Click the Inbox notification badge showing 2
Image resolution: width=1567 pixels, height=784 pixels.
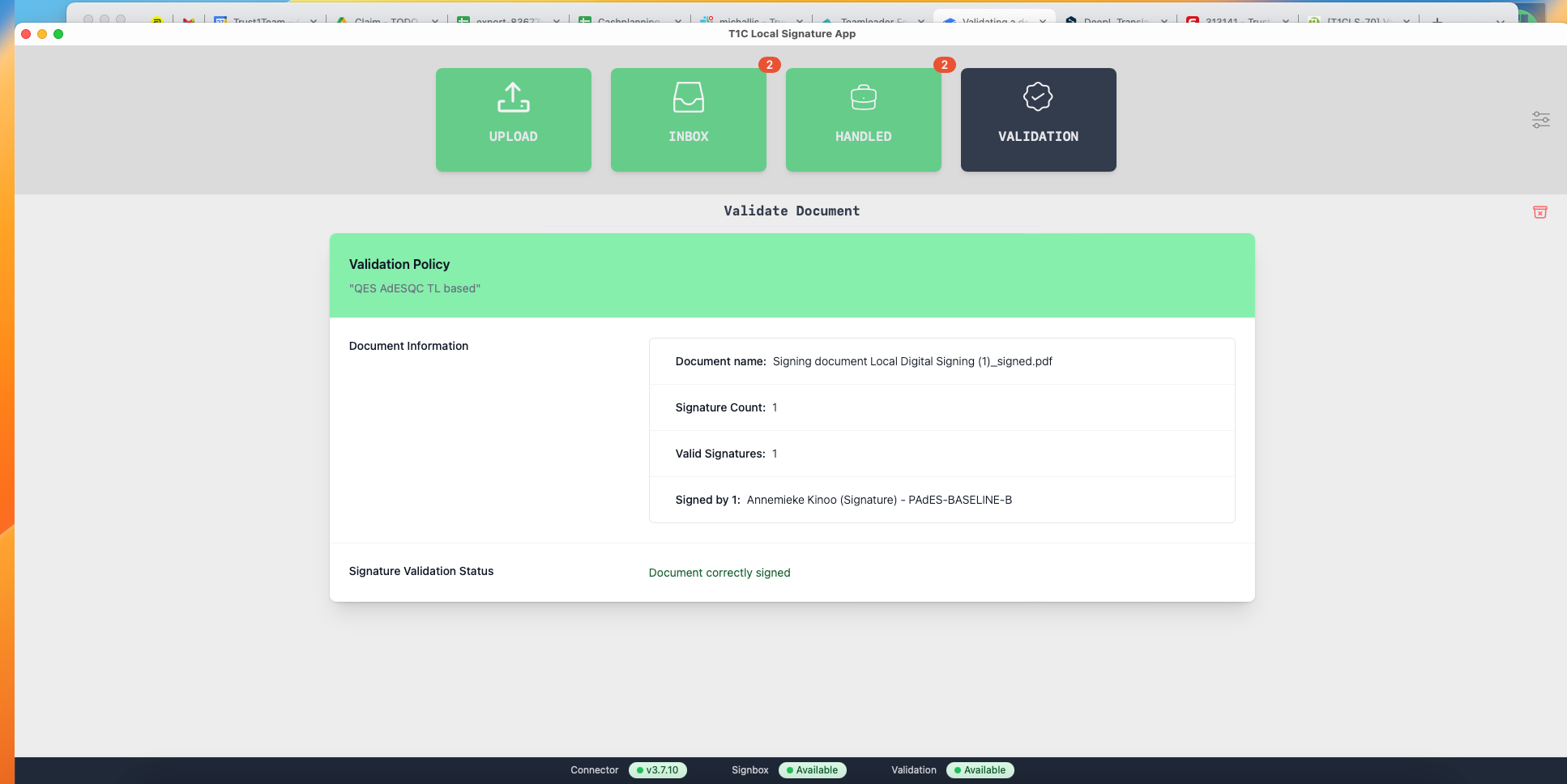point(769,65)
